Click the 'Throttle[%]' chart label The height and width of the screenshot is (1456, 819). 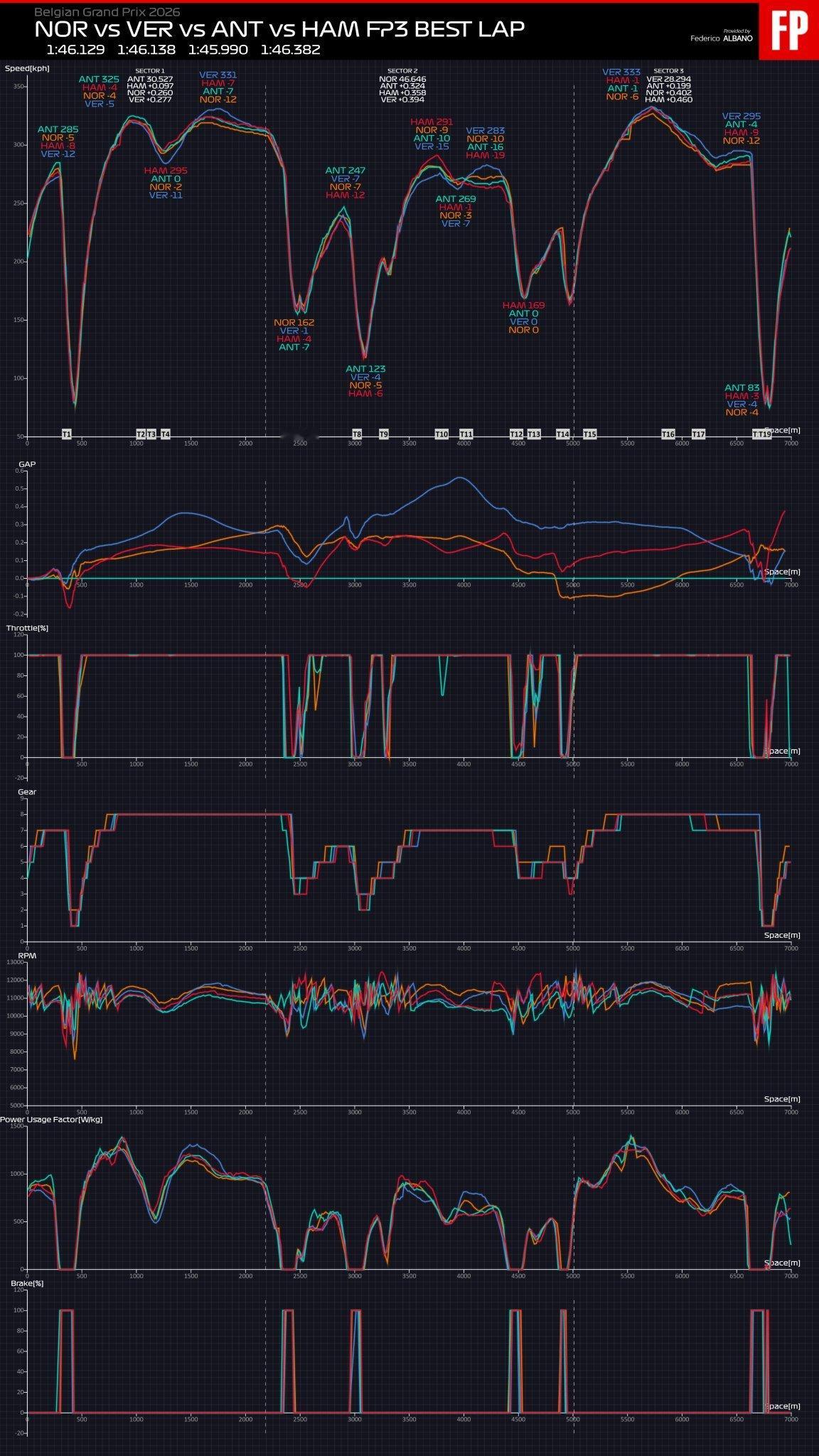pos(27,628)
